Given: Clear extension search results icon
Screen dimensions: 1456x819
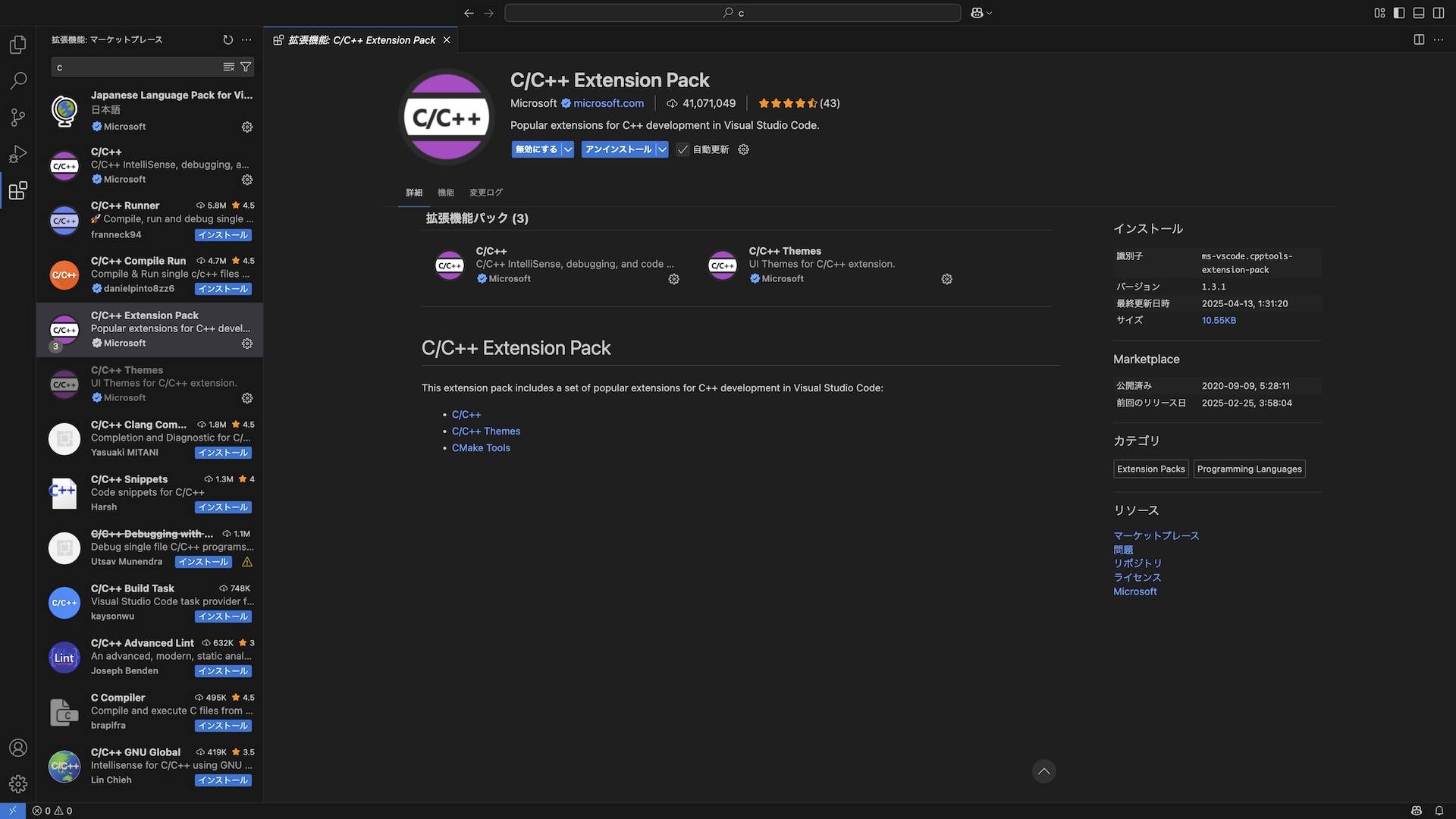Looking at the screenshot, I should (x=228, y=67).
